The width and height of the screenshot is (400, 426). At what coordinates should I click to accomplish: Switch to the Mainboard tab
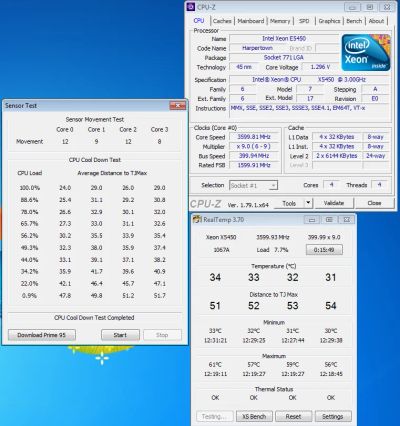(251, 21)
